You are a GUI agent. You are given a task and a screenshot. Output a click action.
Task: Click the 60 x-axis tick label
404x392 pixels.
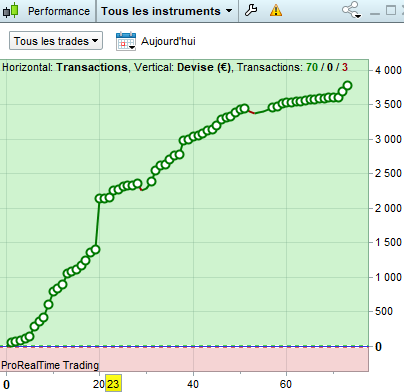tap(286, 384)
